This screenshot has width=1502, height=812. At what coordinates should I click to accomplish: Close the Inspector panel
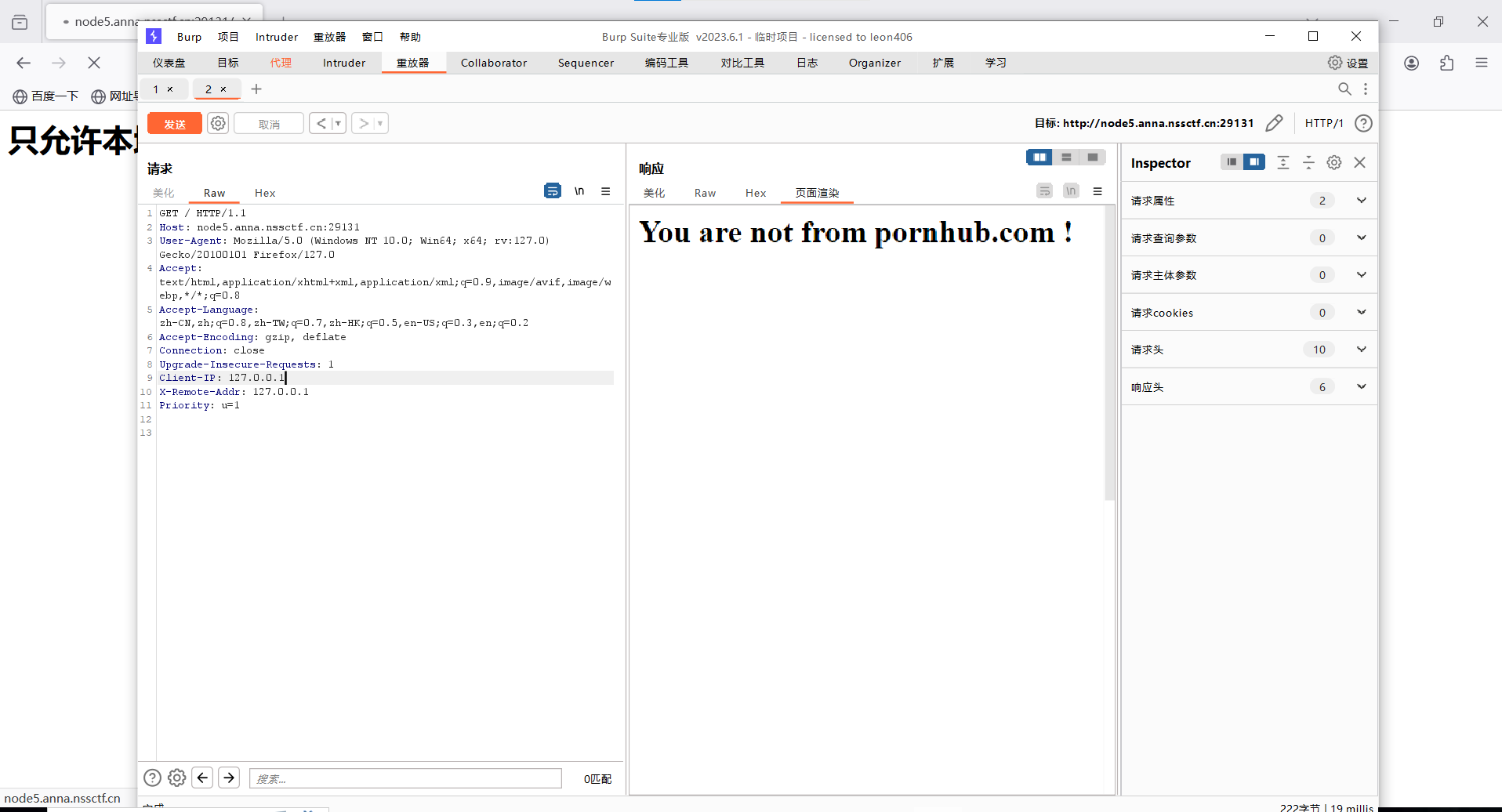(x=1360, y=162)
